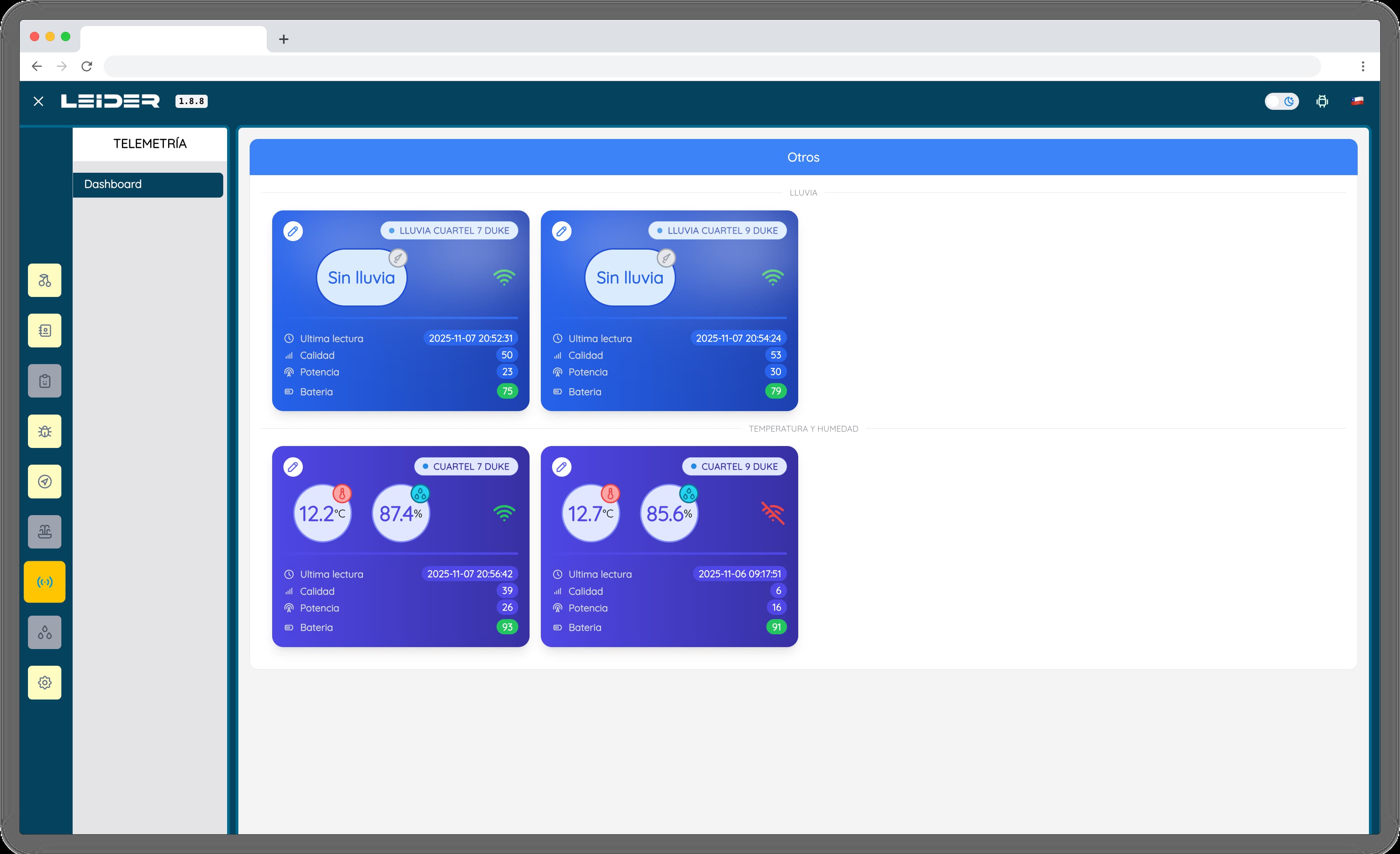Open the contacts notebook sidebar icon
The image size is (1400, 854).
pos(45,331)
